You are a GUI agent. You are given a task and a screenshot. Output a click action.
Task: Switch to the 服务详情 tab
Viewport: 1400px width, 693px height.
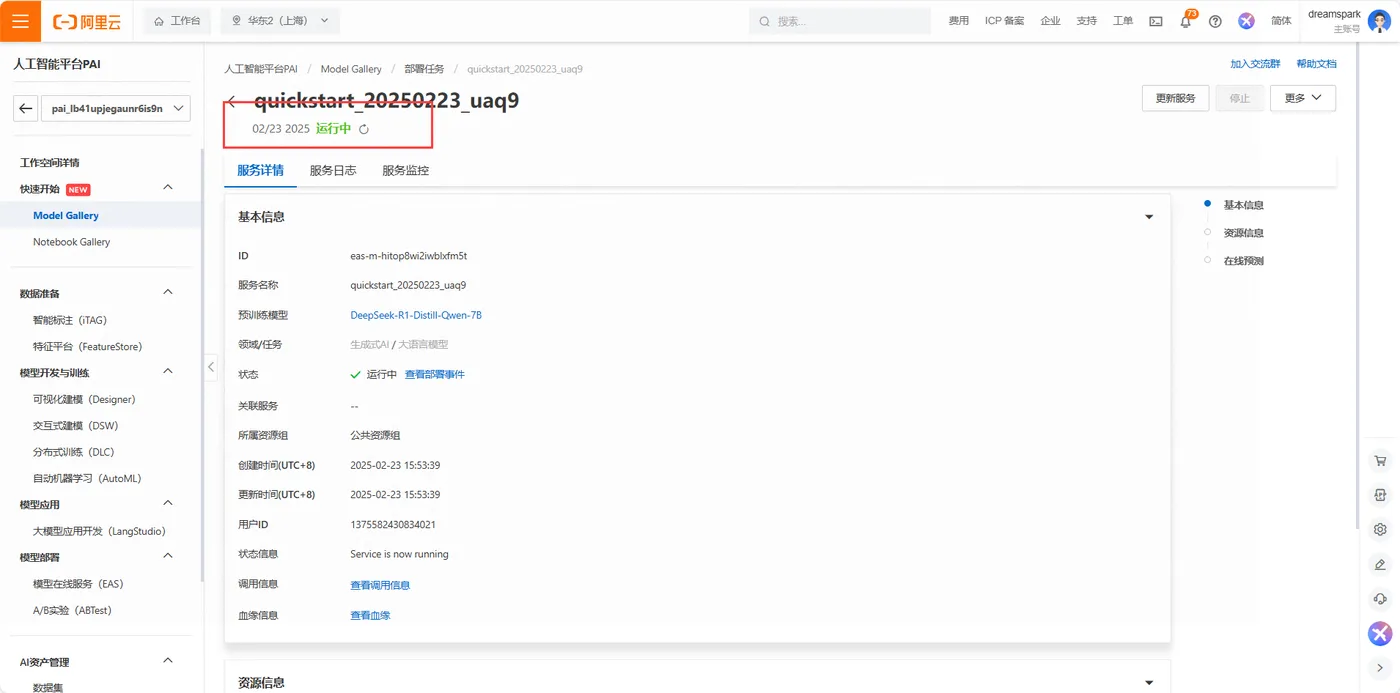click(260, 171)
